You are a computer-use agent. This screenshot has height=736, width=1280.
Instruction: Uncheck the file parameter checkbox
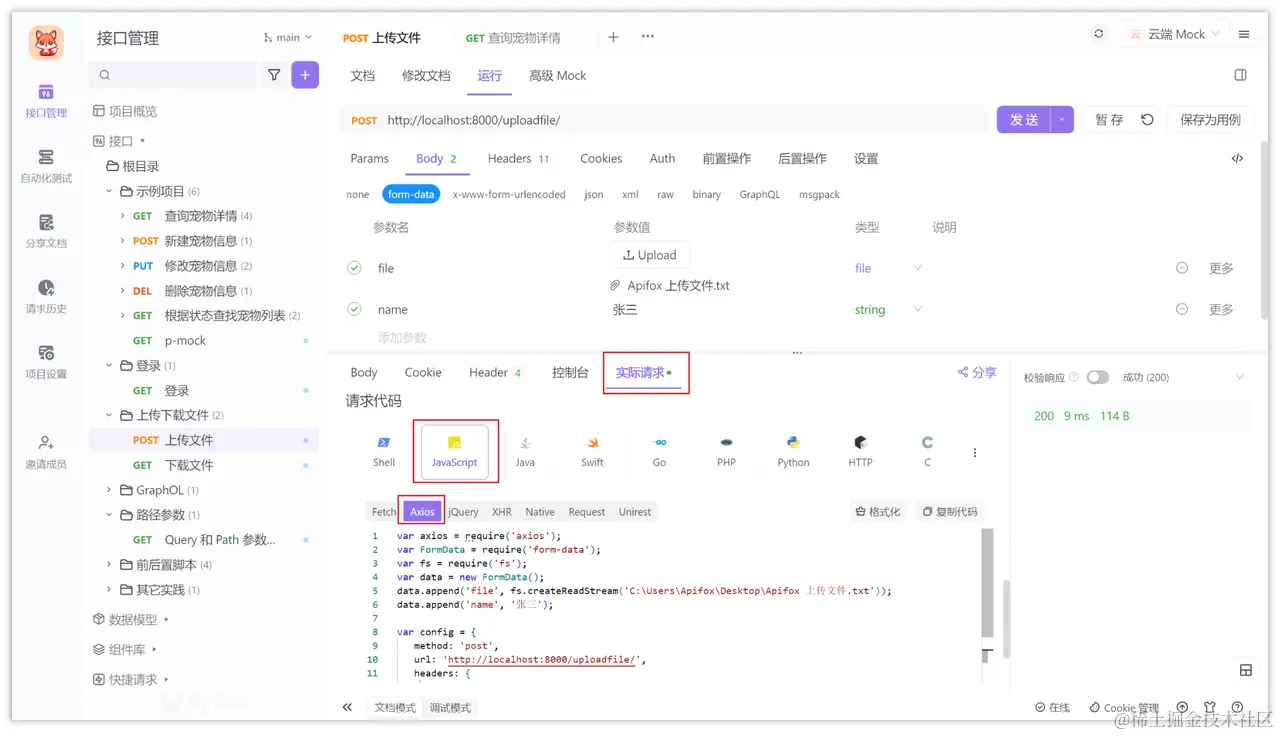coord(354,268)
